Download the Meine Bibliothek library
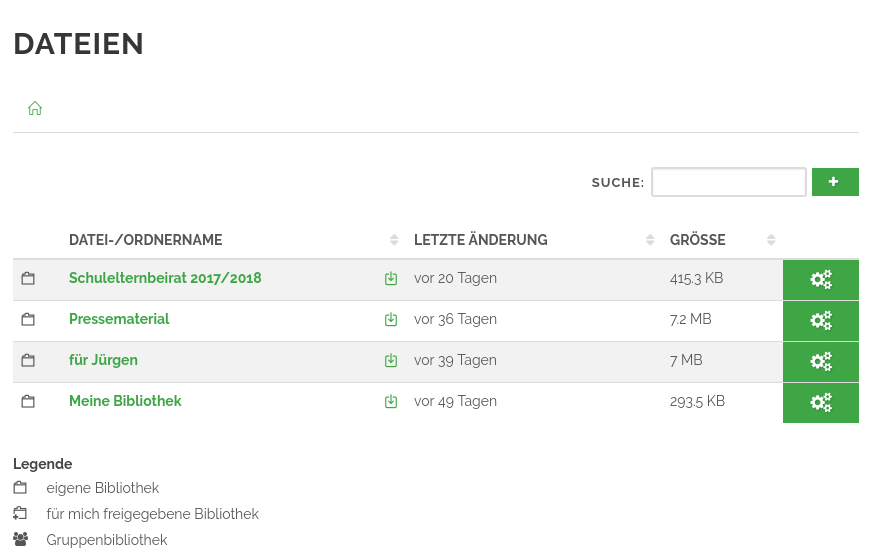This screenshot has width=880, height=556. pyautogui.click(x=391, y=401)
